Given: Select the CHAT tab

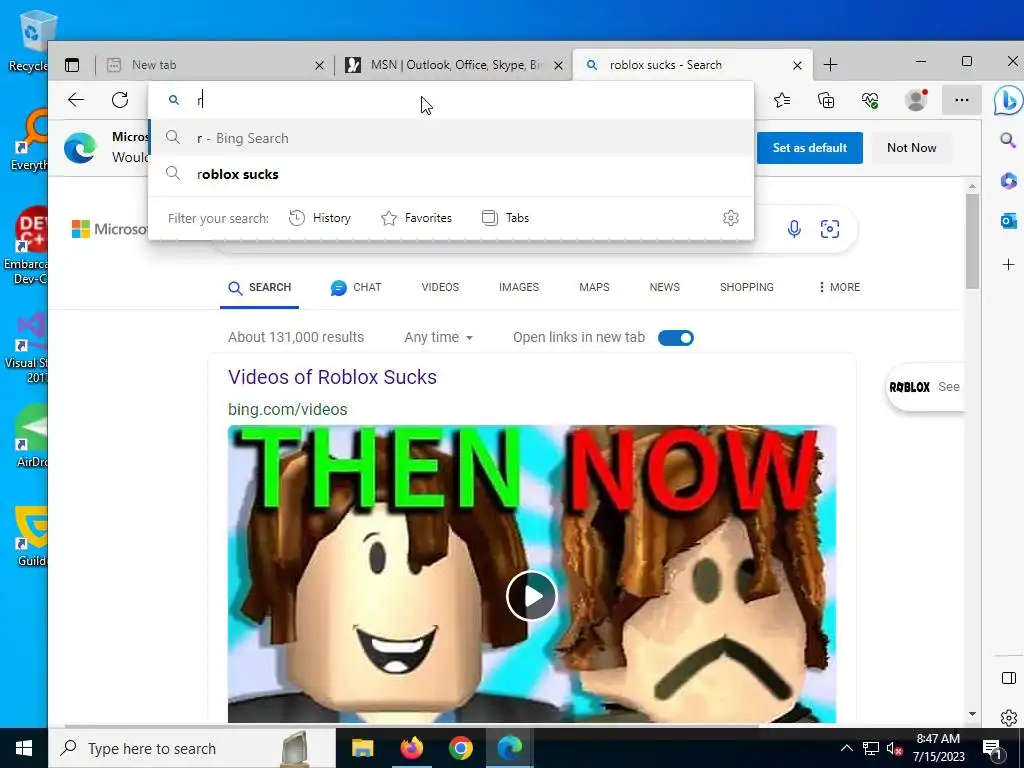Looking at the screenshot, I should click(356, 287).
